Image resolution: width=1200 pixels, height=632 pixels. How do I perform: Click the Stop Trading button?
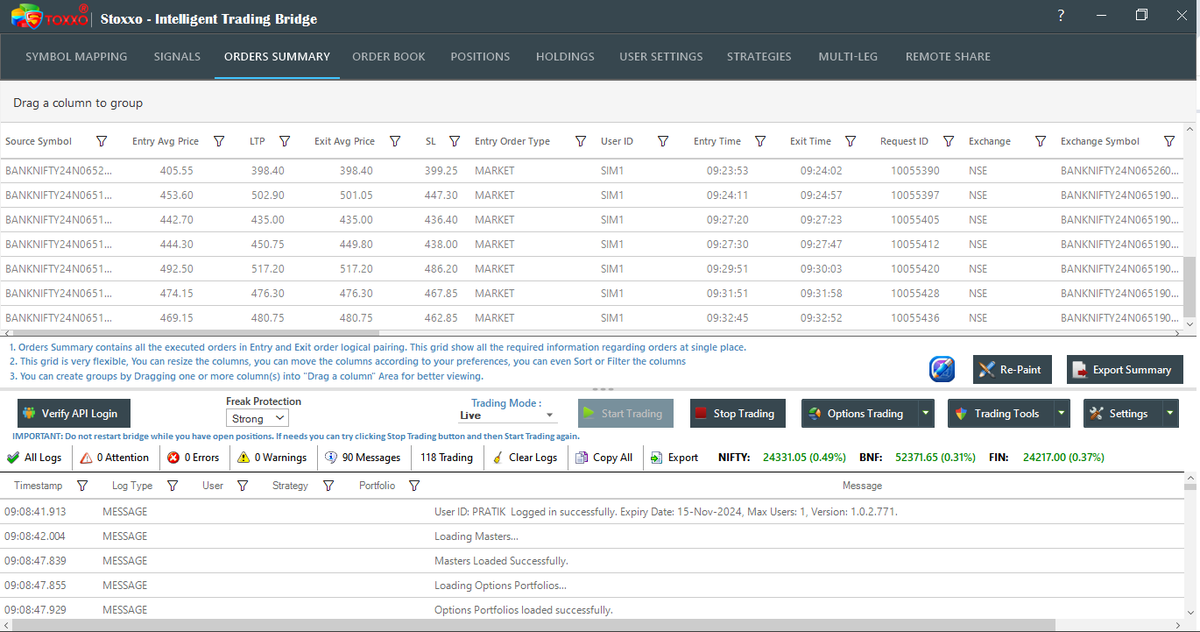[x=737, y=413]
